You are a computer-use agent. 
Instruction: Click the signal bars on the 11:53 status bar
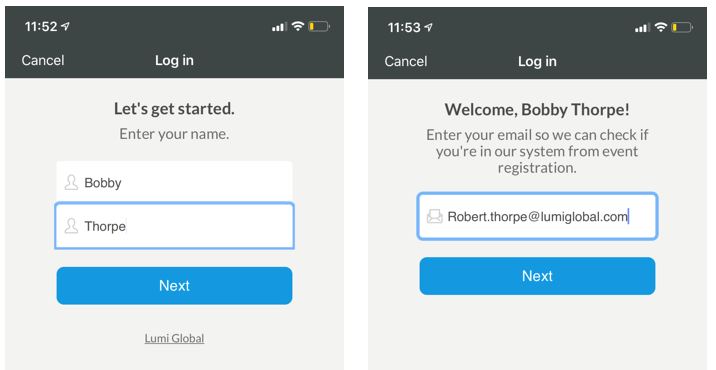[642, 28]
